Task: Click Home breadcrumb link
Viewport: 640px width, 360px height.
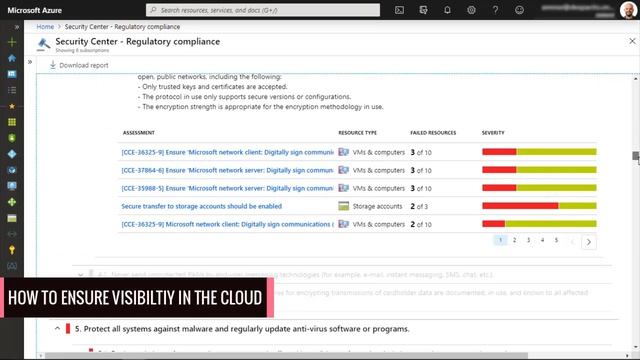Action: (45, 27)
